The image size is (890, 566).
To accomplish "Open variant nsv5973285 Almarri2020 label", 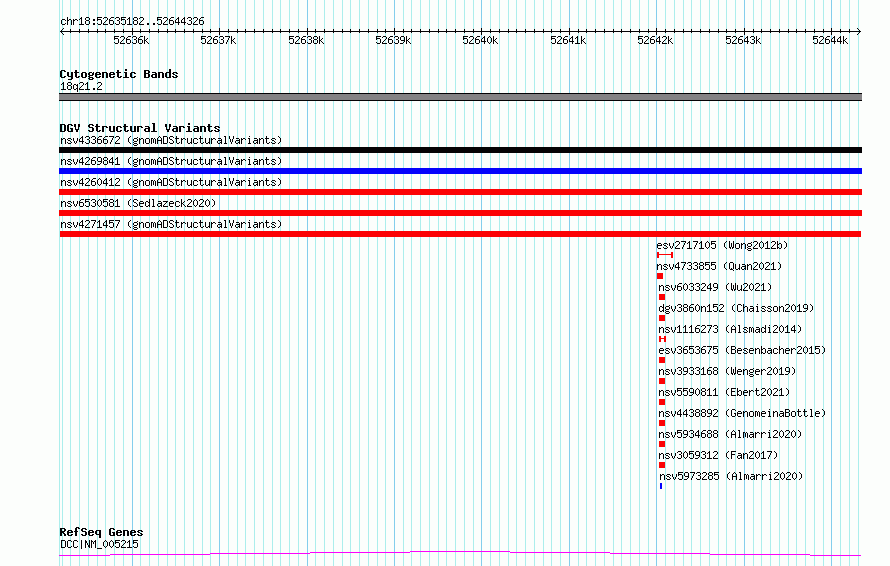I will (731, 476).
